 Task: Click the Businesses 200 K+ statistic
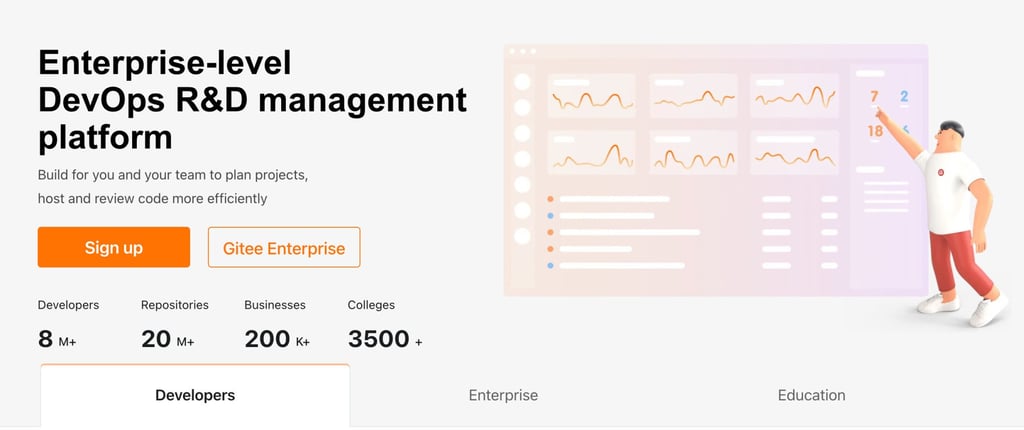pos(277,327)
